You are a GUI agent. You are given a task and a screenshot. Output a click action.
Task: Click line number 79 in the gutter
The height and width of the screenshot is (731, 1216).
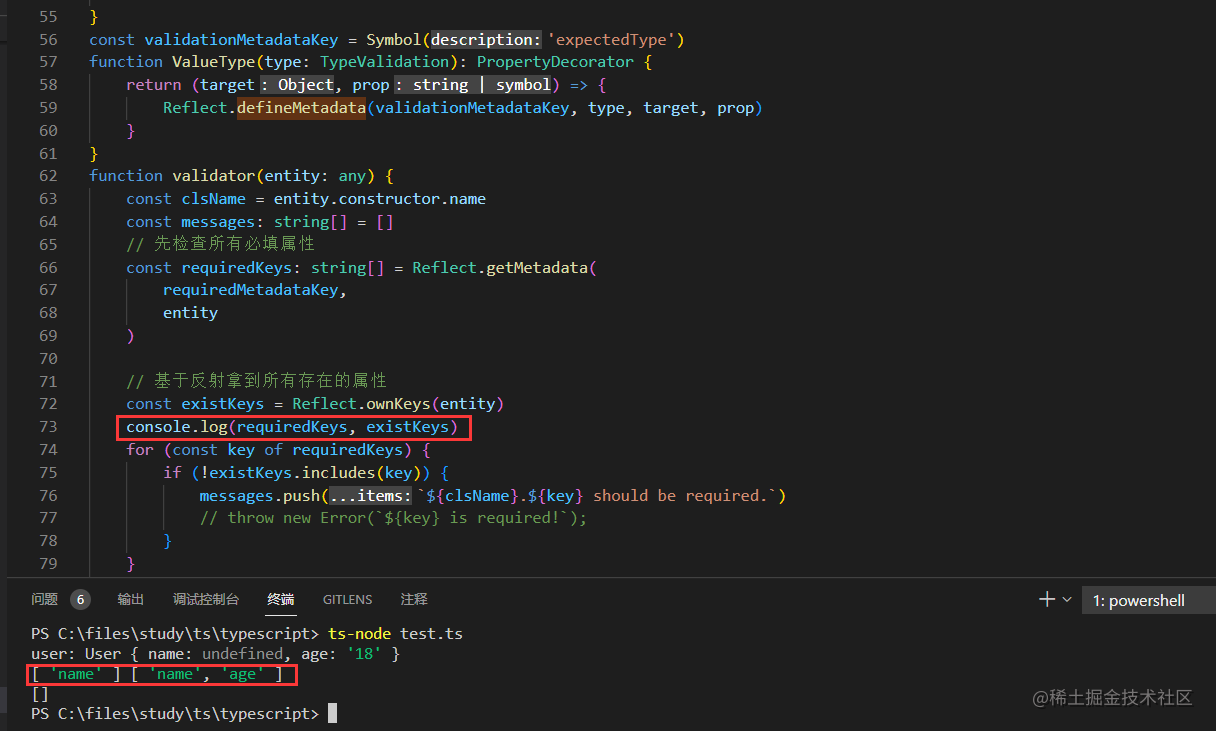point(48,564)
